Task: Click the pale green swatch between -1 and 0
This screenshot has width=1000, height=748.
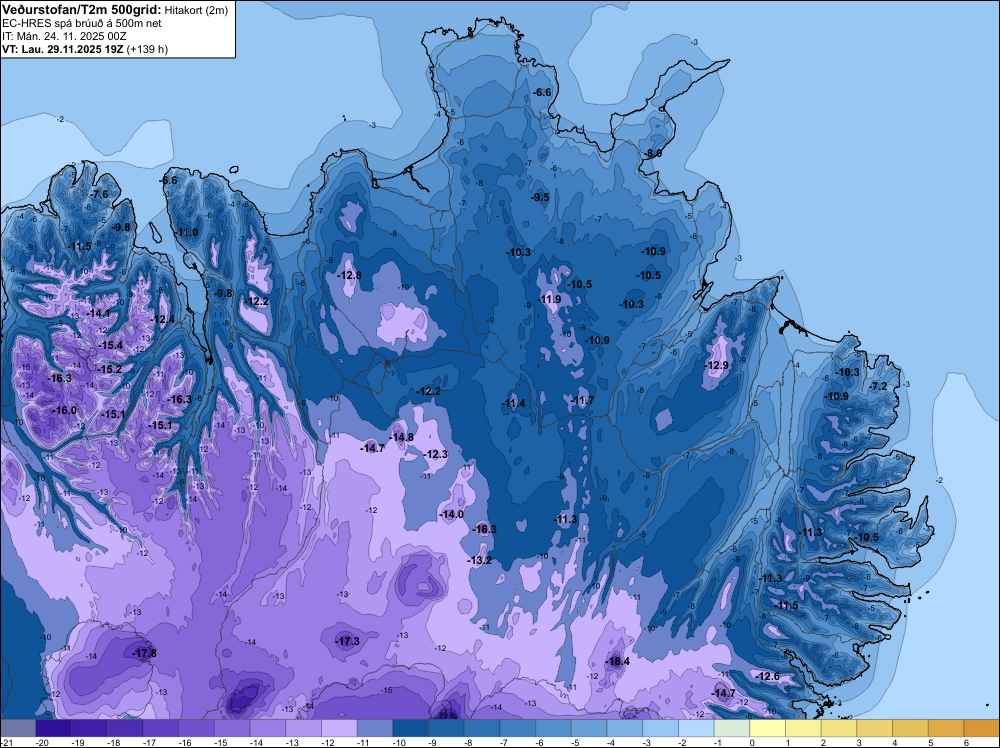Action: pyautogui.click(x=732, y=728)
